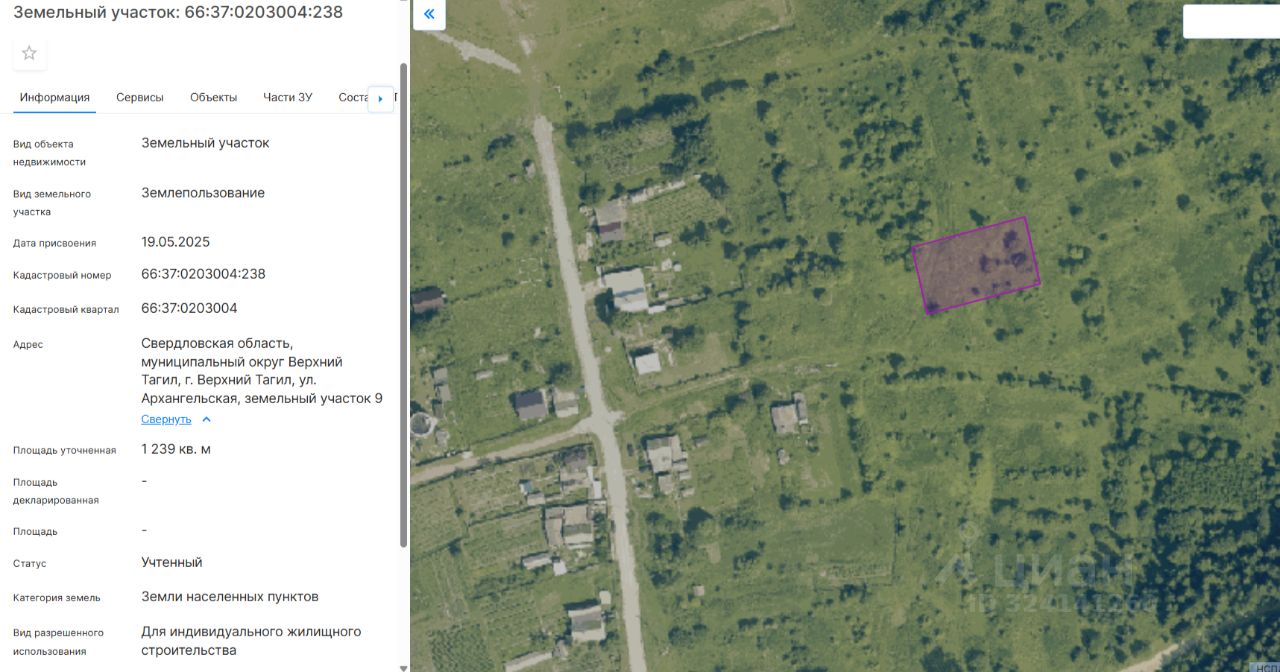Image resolution: width=1280 pixels, height=672 pixels.
Task: Open the Информация tab
Action: point(55,97)
